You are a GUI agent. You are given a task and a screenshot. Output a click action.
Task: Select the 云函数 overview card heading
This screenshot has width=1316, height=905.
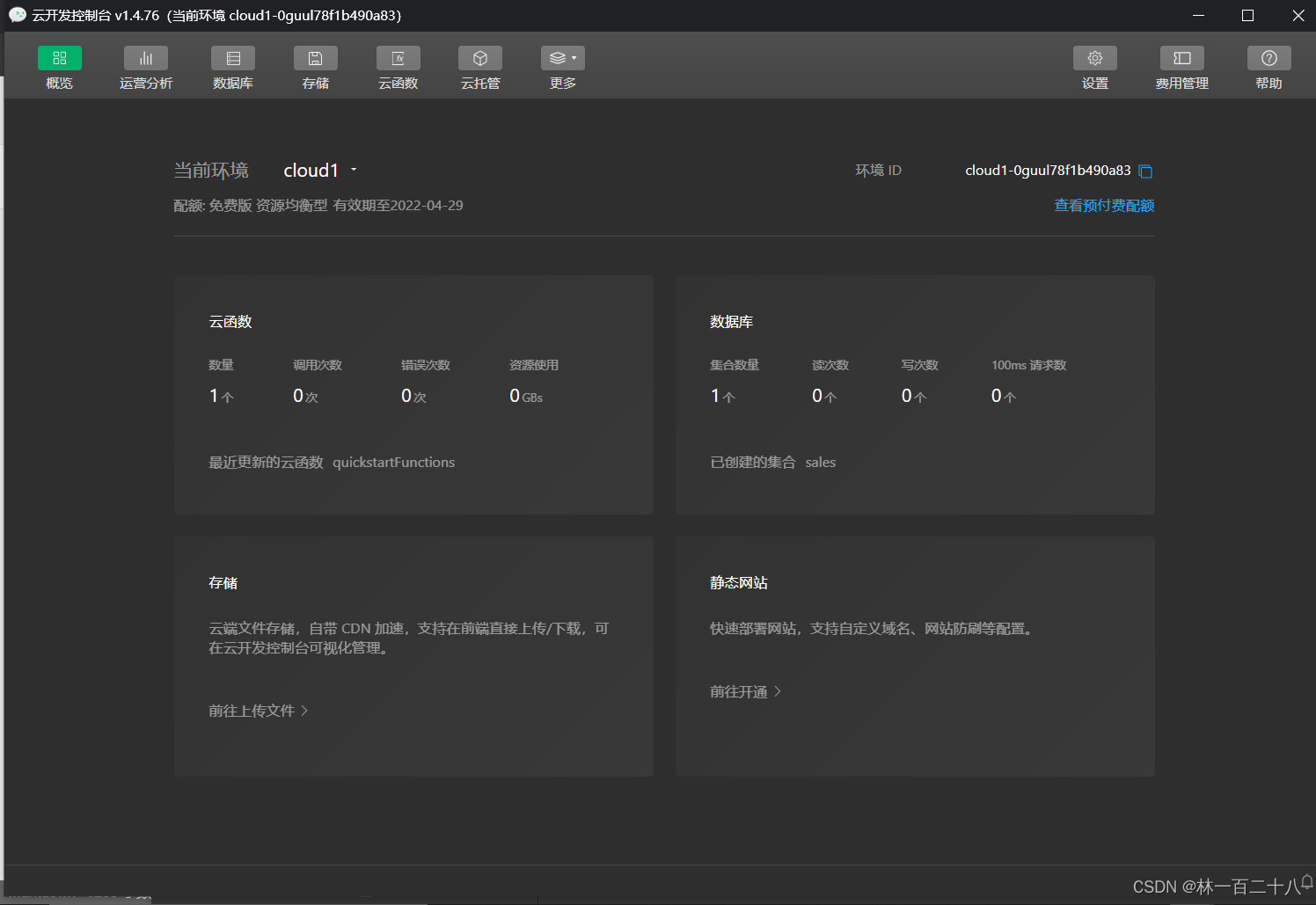coord(230,322)
